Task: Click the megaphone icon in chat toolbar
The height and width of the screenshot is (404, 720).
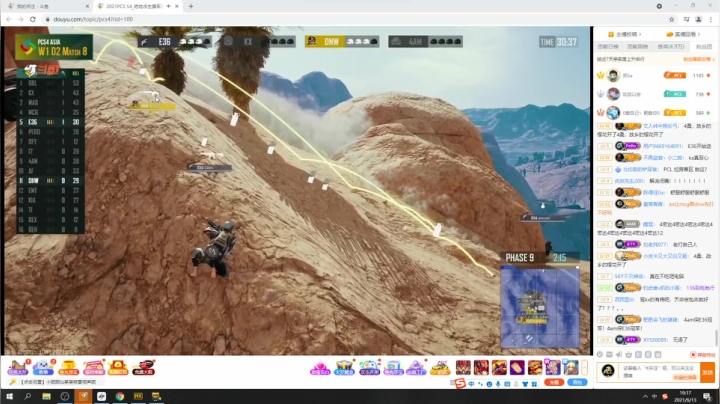Action: (619, 354)
